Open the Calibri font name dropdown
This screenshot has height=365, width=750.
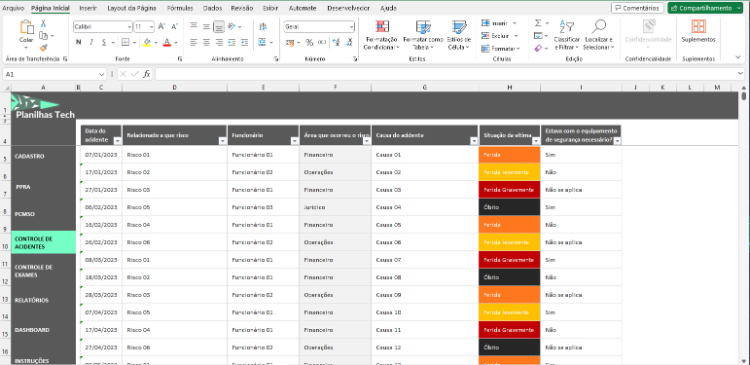point(129,27)
